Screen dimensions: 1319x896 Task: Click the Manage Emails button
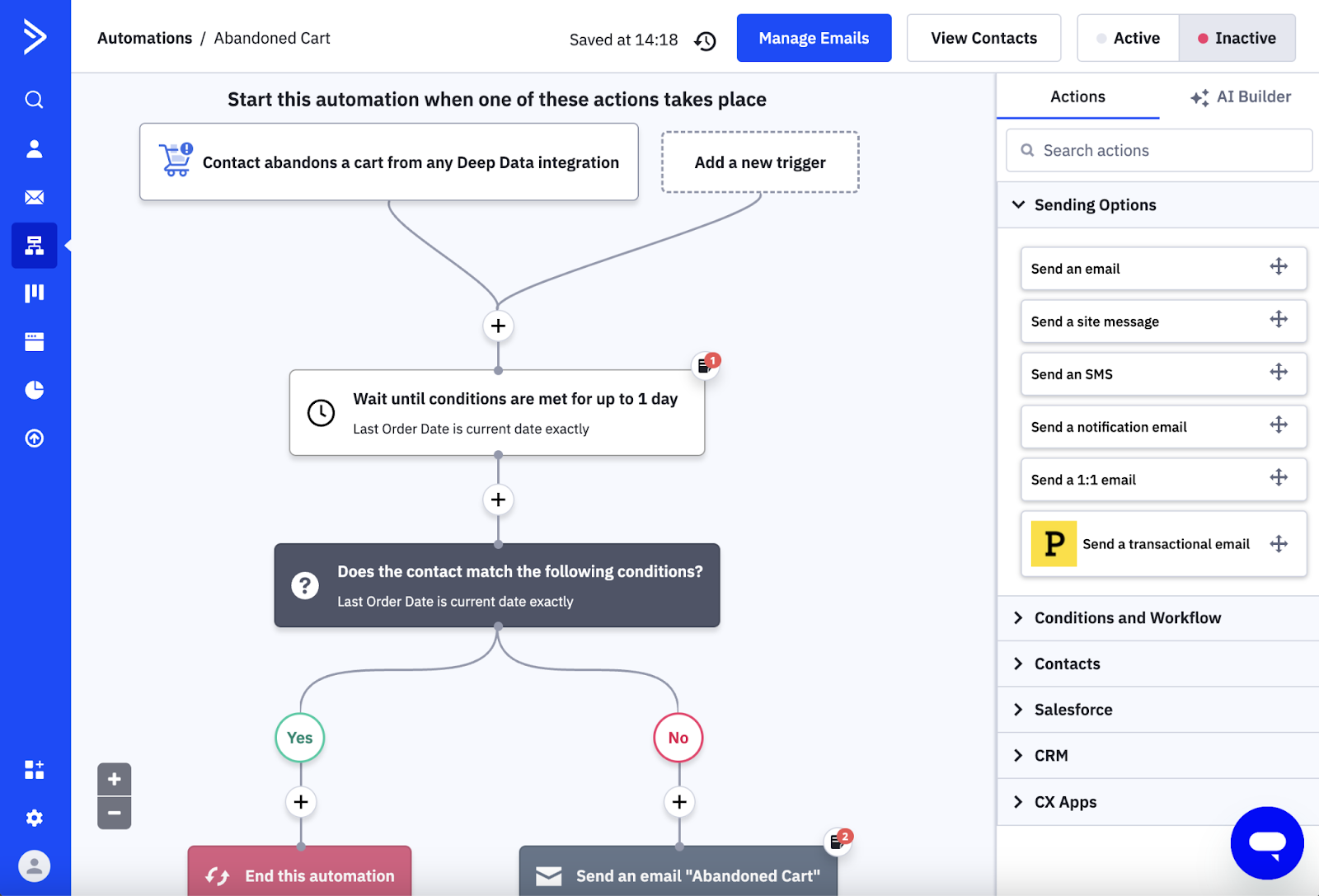point(814,37)
